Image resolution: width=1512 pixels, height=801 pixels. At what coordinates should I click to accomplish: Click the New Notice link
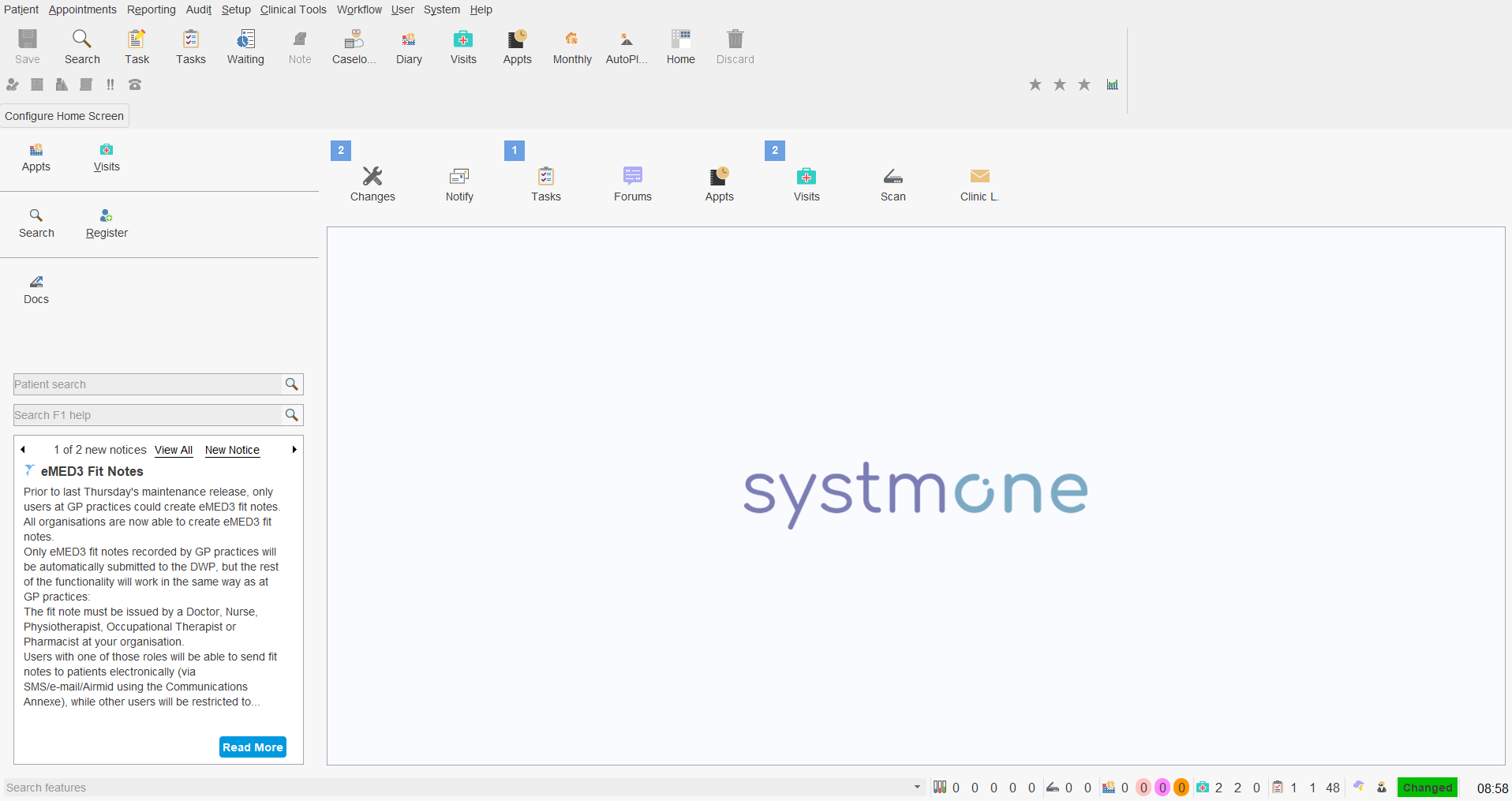(232, 450)
